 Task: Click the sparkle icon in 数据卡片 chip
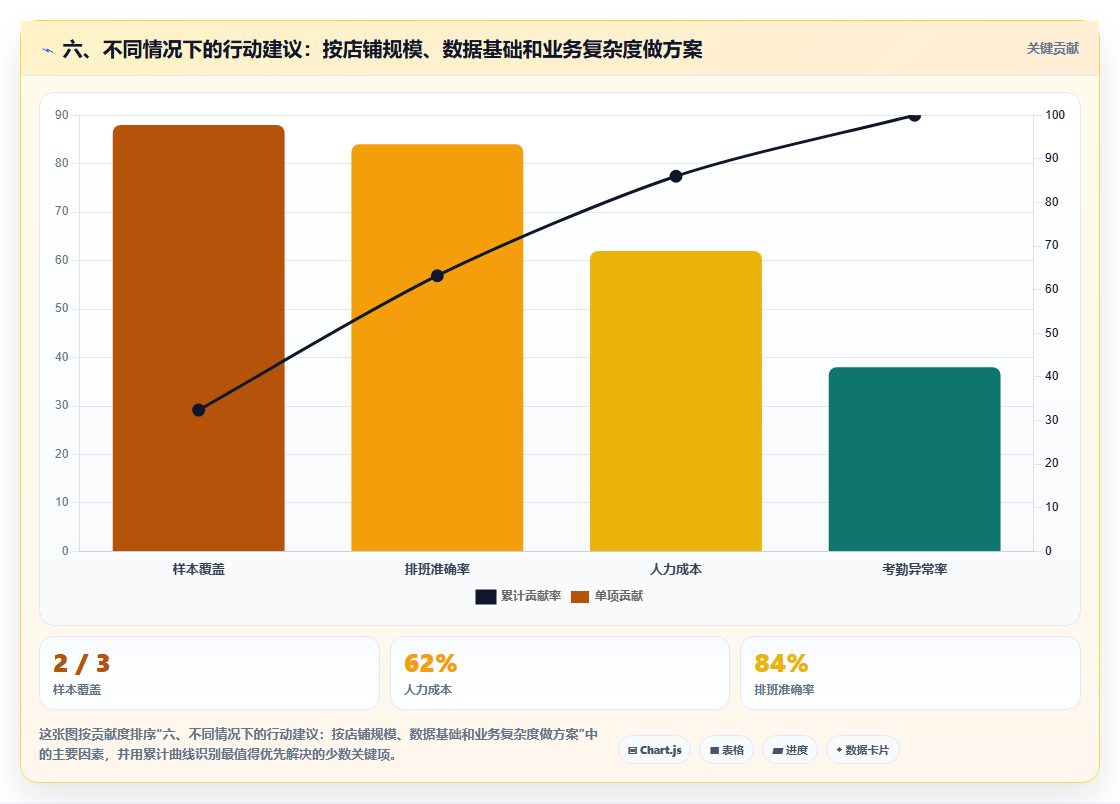pos(839,750)
